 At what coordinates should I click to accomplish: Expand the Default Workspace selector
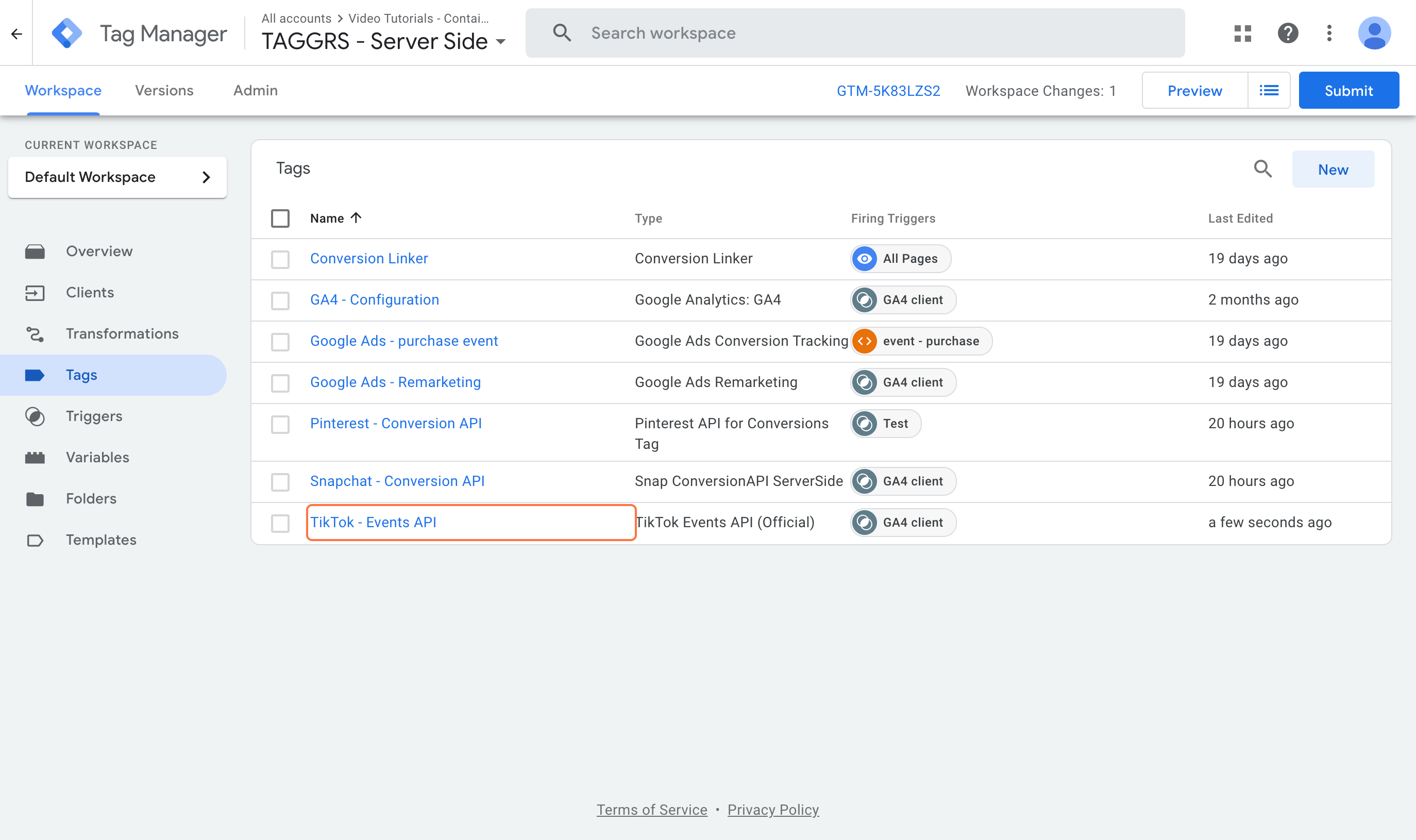[117, 177]
